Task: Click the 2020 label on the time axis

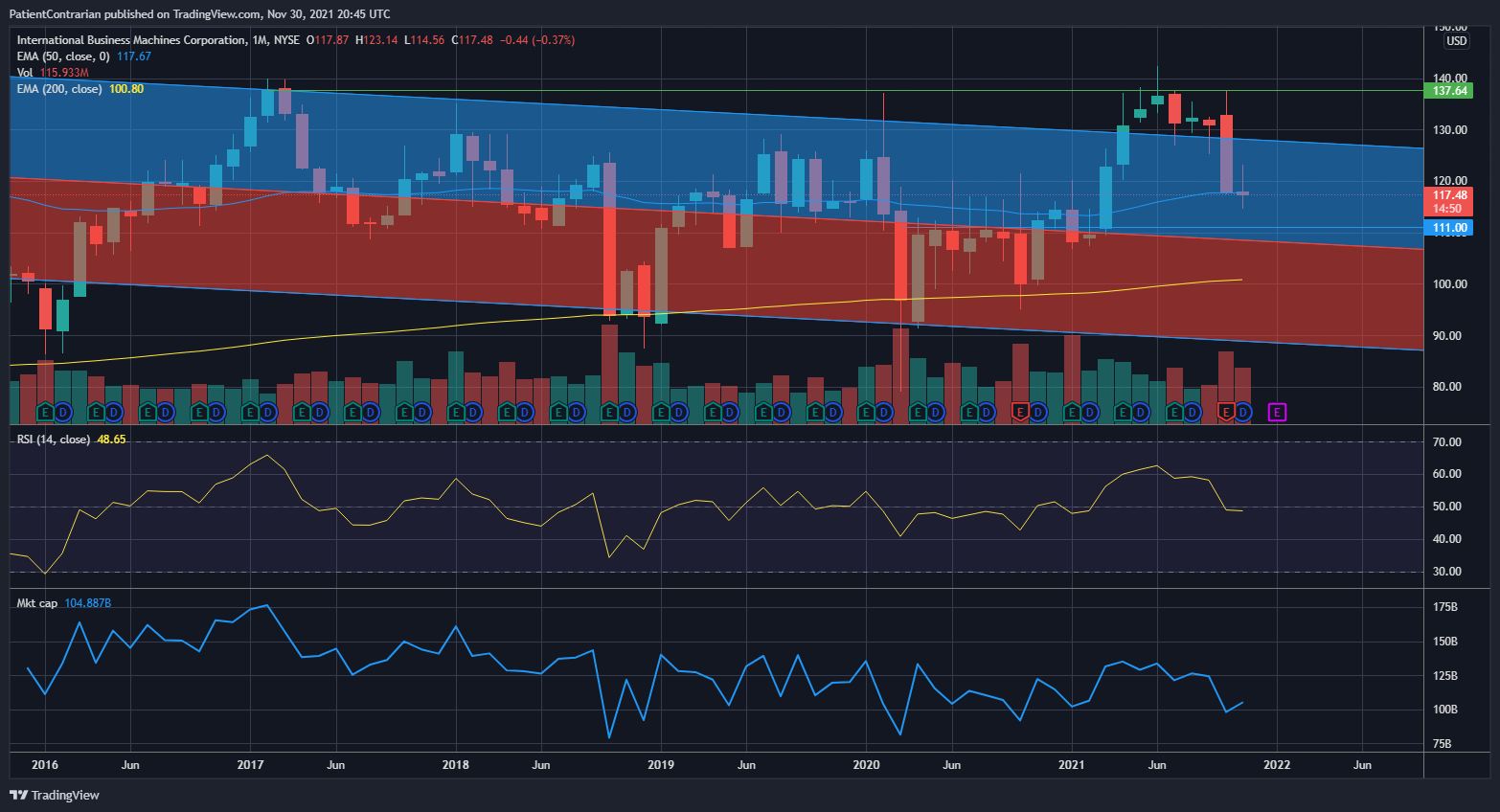Action: pyautogui.click(x=866, y=764)
